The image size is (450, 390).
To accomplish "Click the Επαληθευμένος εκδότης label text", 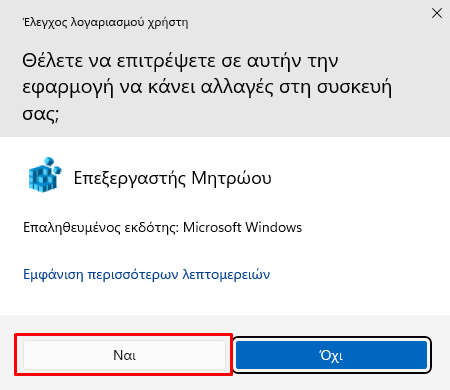I will click(x=101, y=228).
